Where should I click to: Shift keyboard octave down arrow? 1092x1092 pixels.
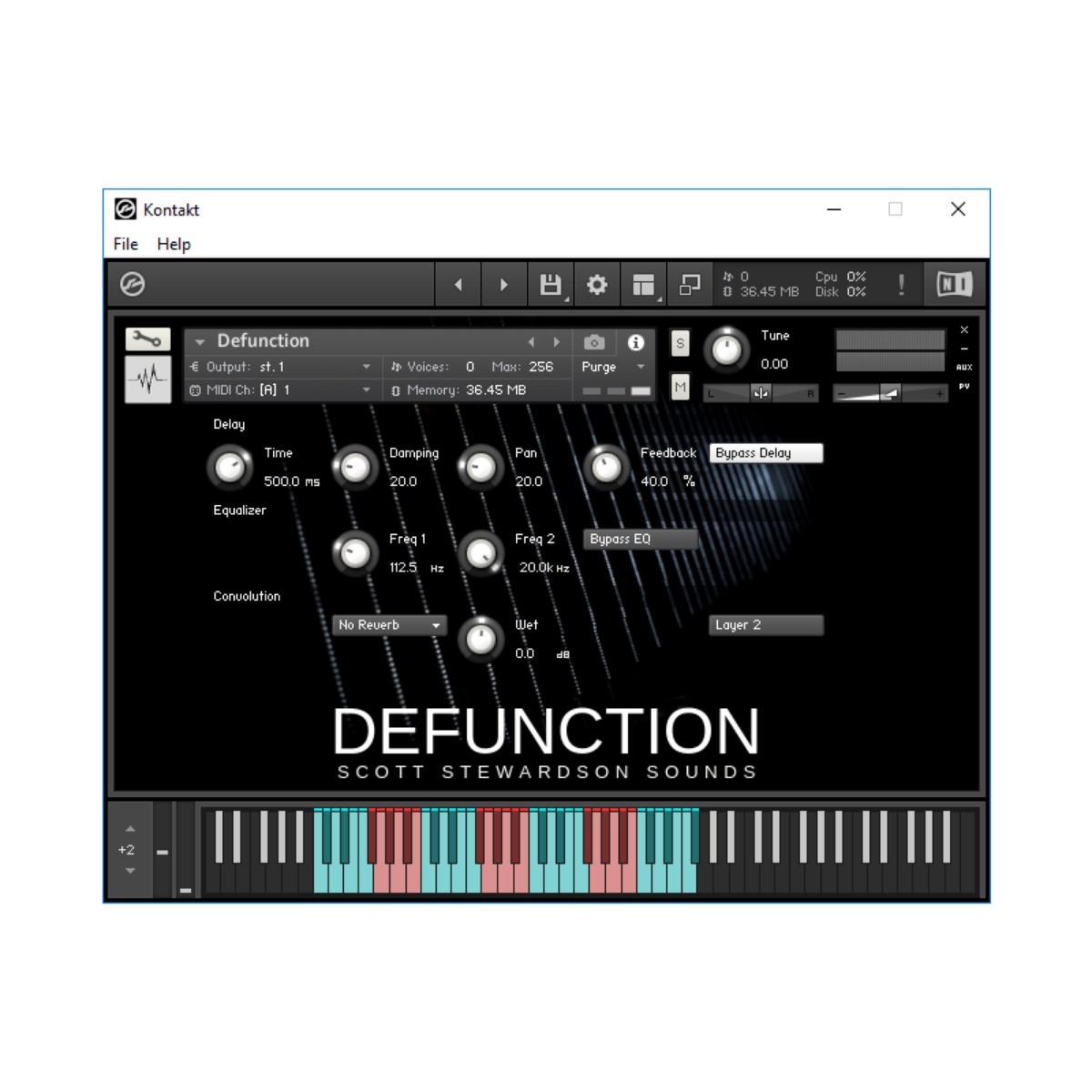pos(130,871)
